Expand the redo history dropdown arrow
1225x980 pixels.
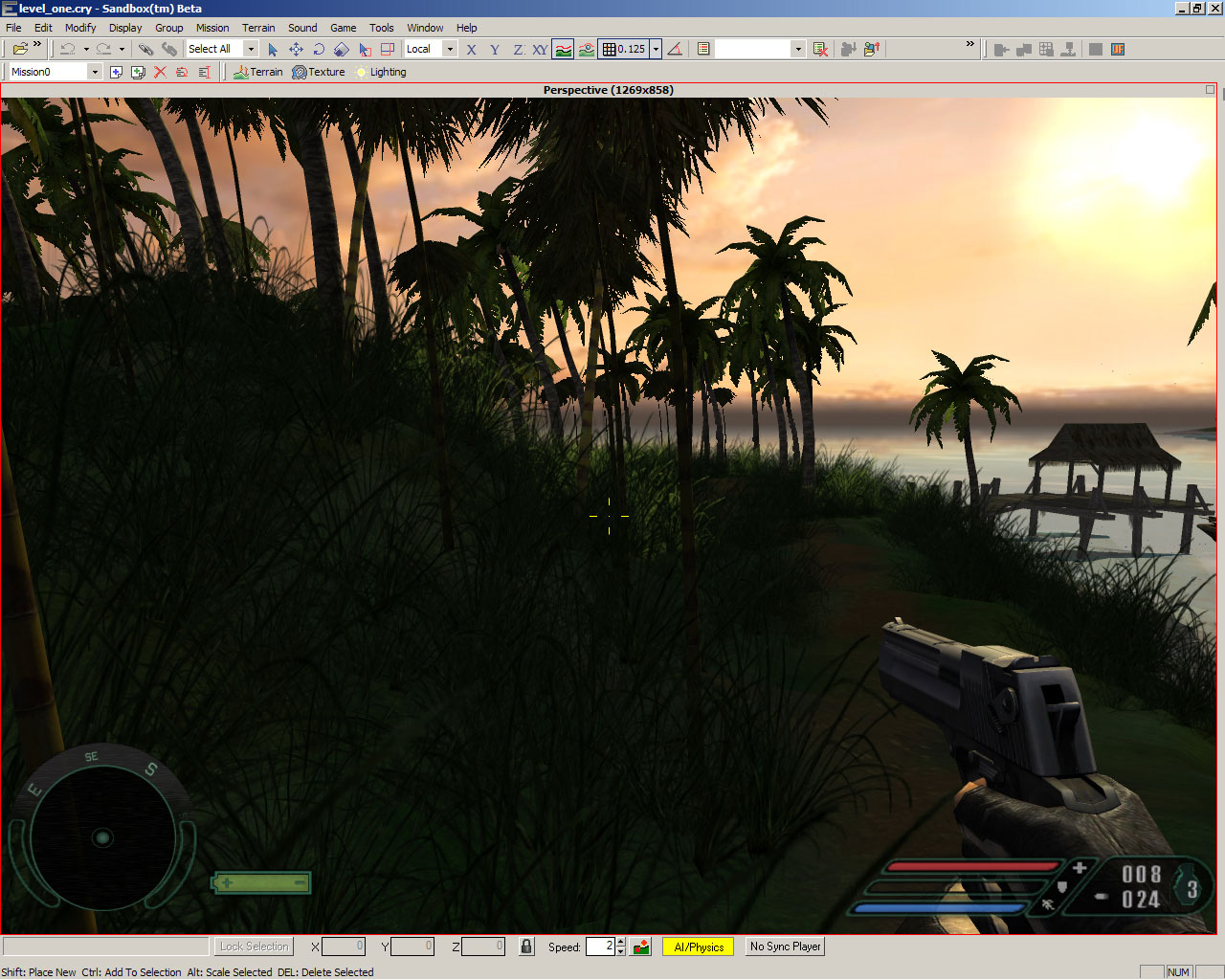point(122,49)
